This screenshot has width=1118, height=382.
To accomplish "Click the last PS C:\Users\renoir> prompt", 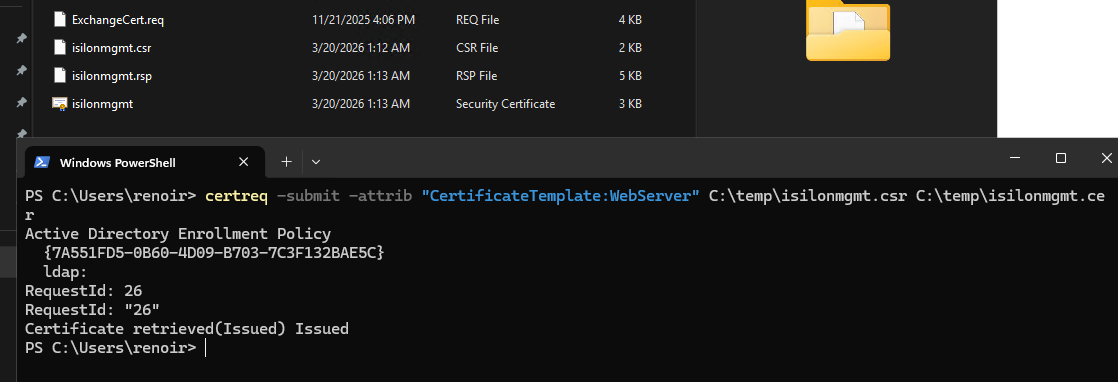I will click(x=110, y=349).
